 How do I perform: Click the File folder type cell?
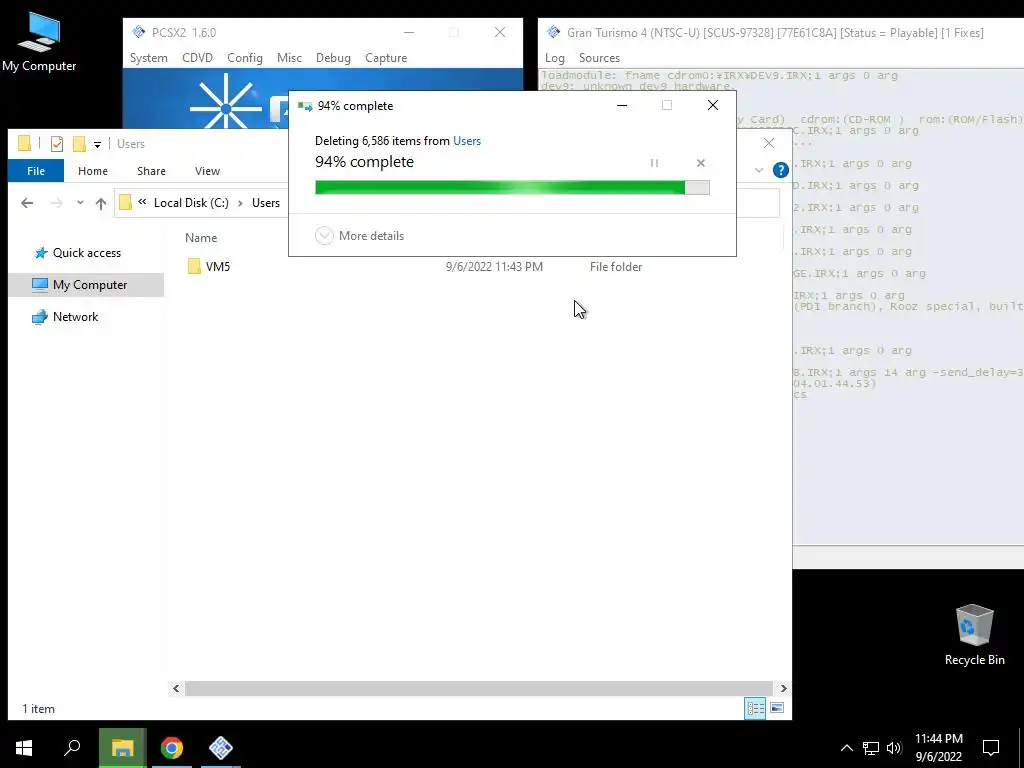point(616,266)
